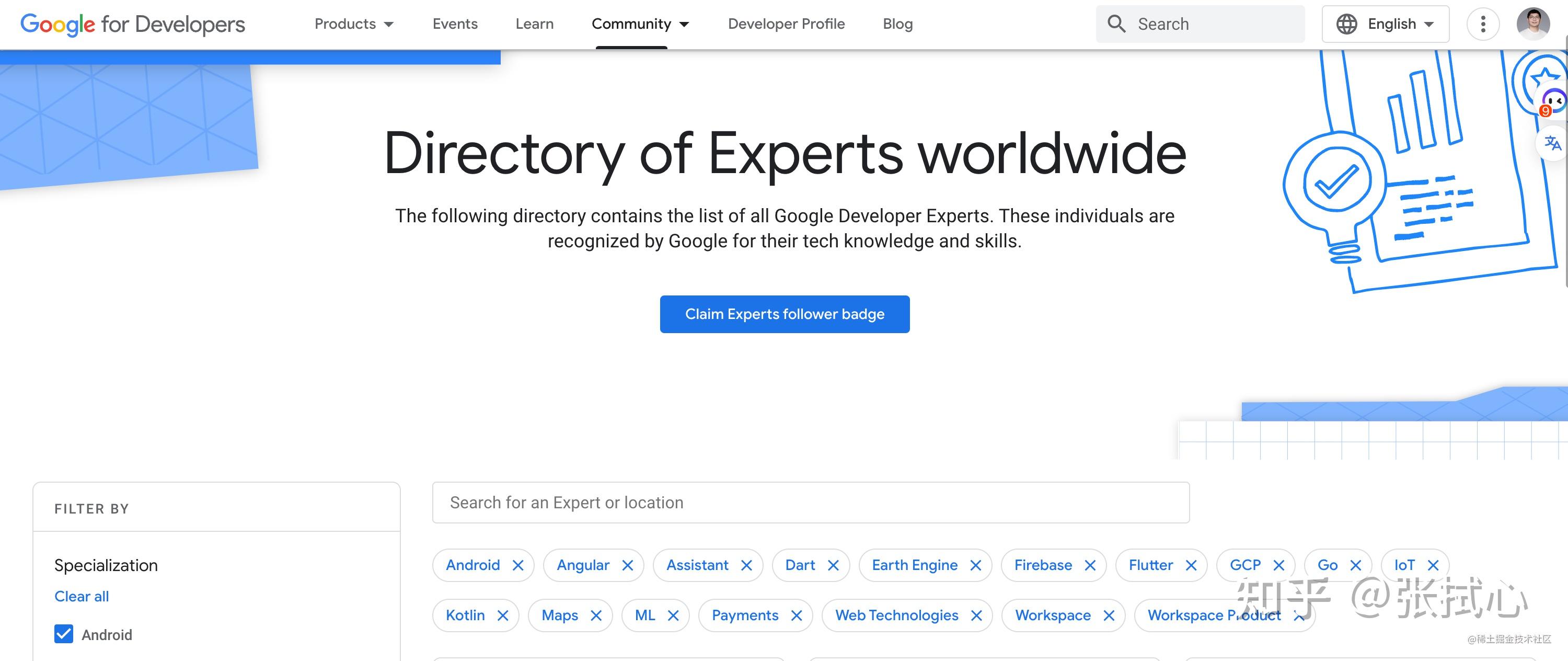The image size is (1568, 661).
Task: Remove the Kotlin filter chip
Action: [x=503, y=616]
